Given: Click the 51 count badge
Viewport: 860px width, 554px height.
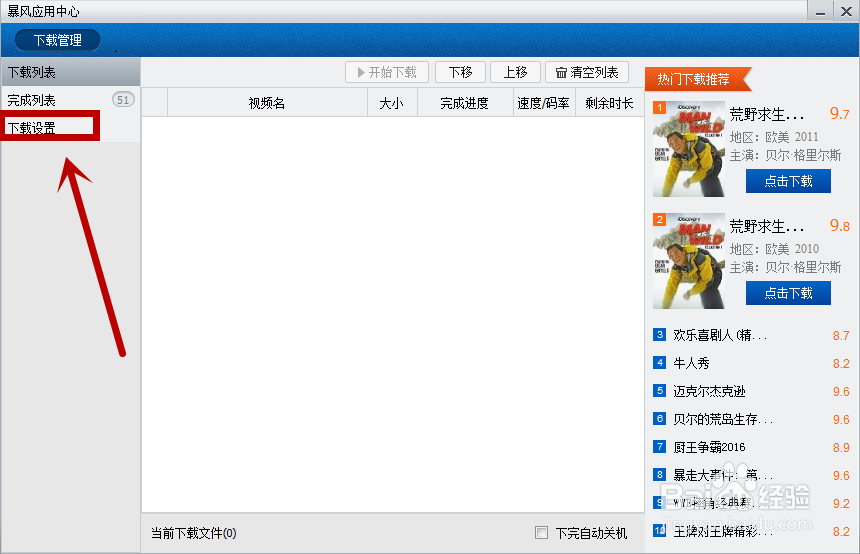Looking at the screenshot, I should (x=123, y=100).
